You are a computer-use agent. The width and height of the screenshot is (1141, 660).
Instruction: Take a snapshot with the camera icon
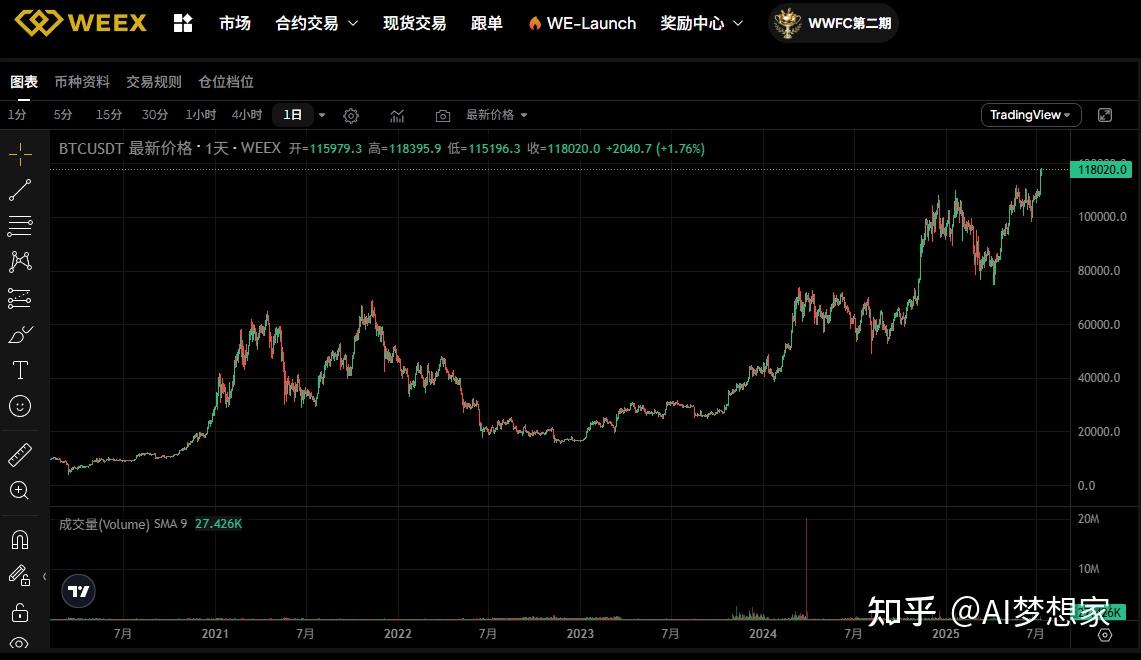443,115
